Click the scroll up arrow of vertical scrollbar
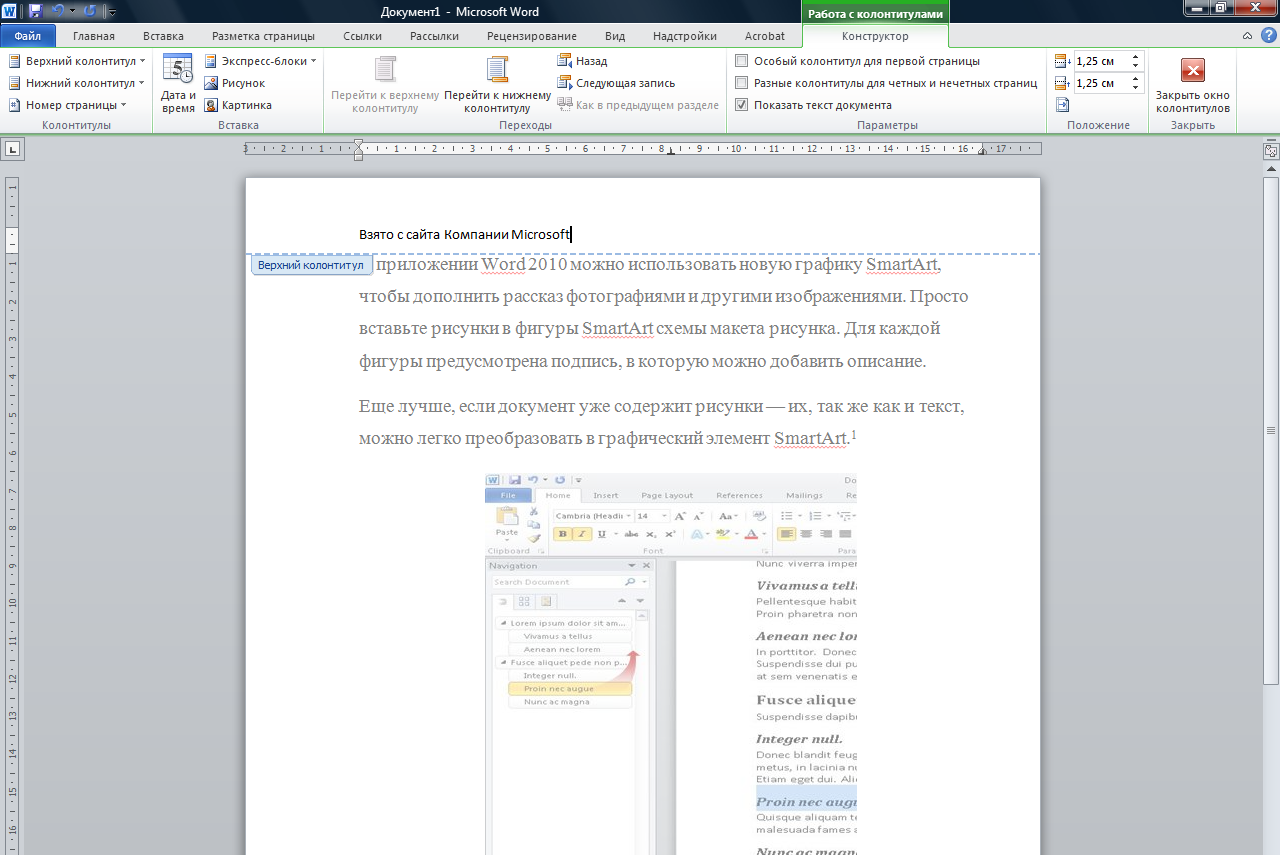This screenshot has height=855, width=1280. [x=1271, y=169]
